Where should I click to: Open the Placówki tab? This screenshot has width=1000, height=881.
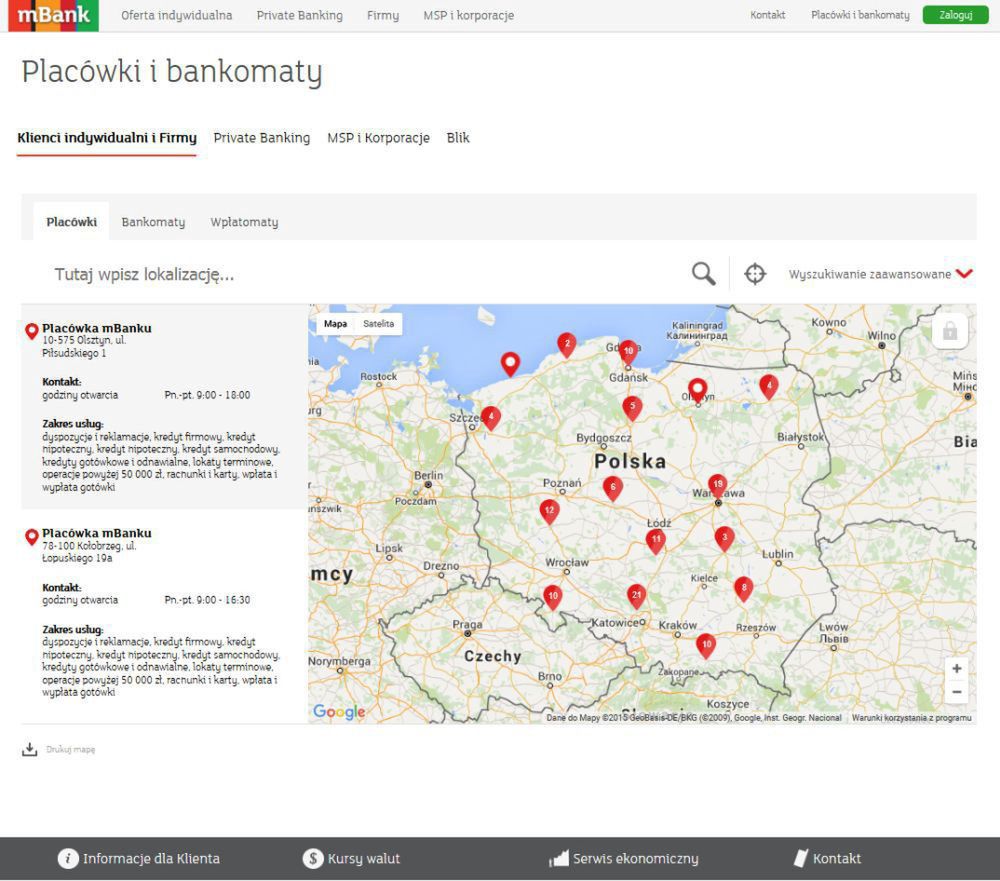click(x=71, y=221)
